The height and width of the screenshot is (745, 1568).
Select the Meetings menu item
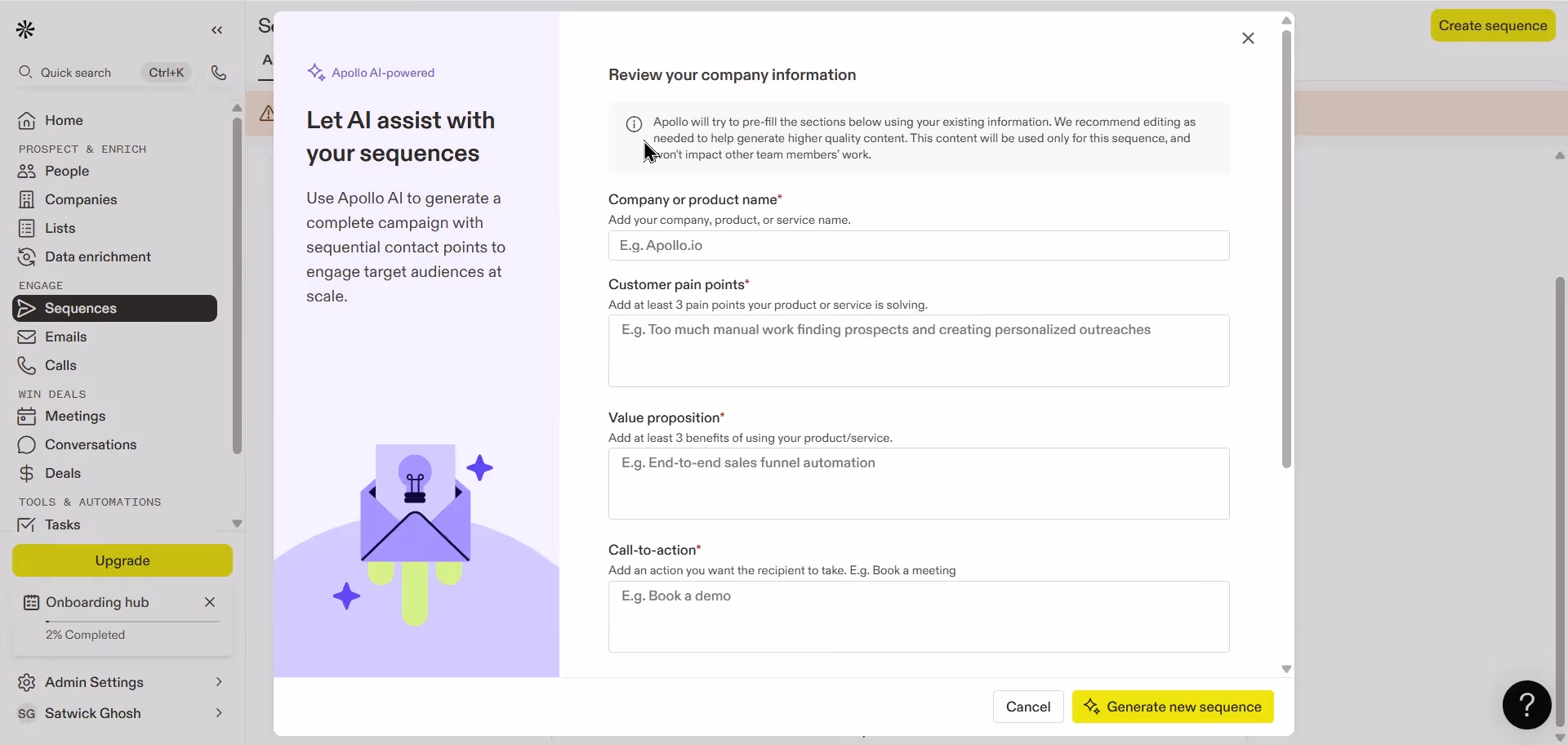pos(114,417)
